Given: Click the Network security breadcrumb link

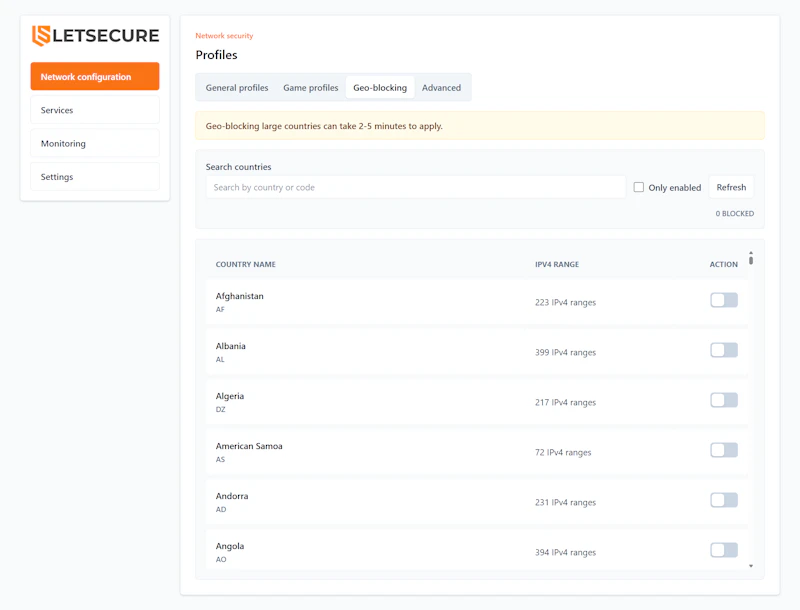Looking at the screenshot, I should pyautogui.click(x=224, y=36).
